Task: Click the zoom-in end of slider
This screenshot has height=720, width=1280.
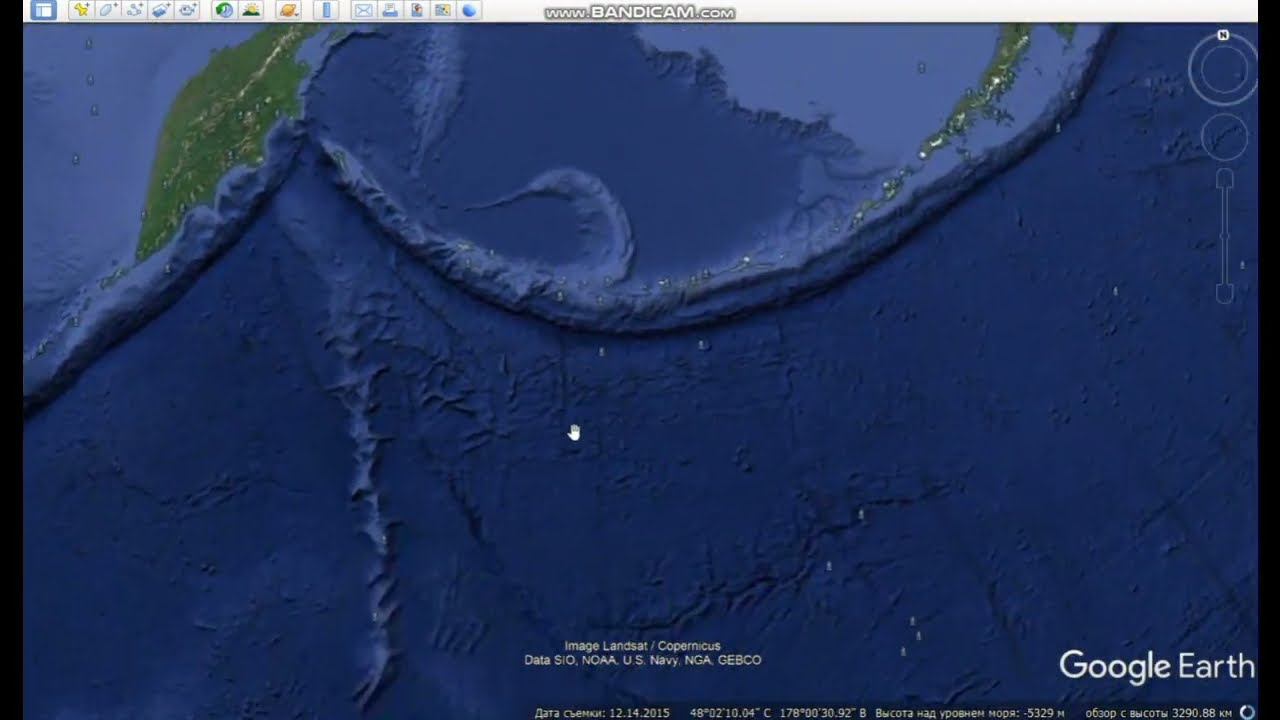Action: pyautogui.click(x=1224, y=178)
